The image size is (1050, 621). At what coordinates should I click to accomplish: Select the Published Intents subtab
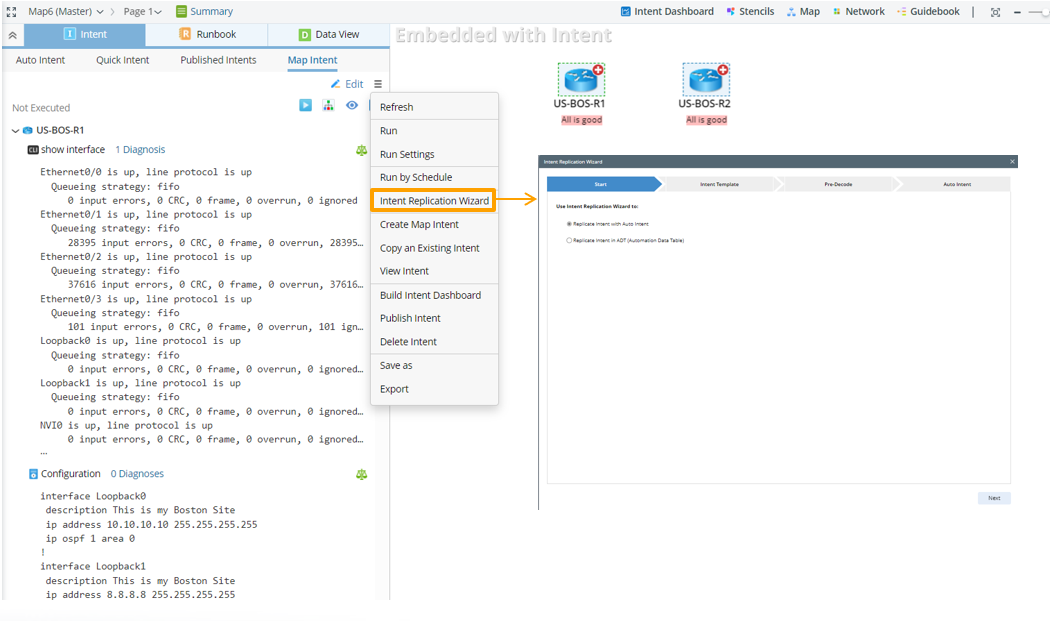[218, 60]
